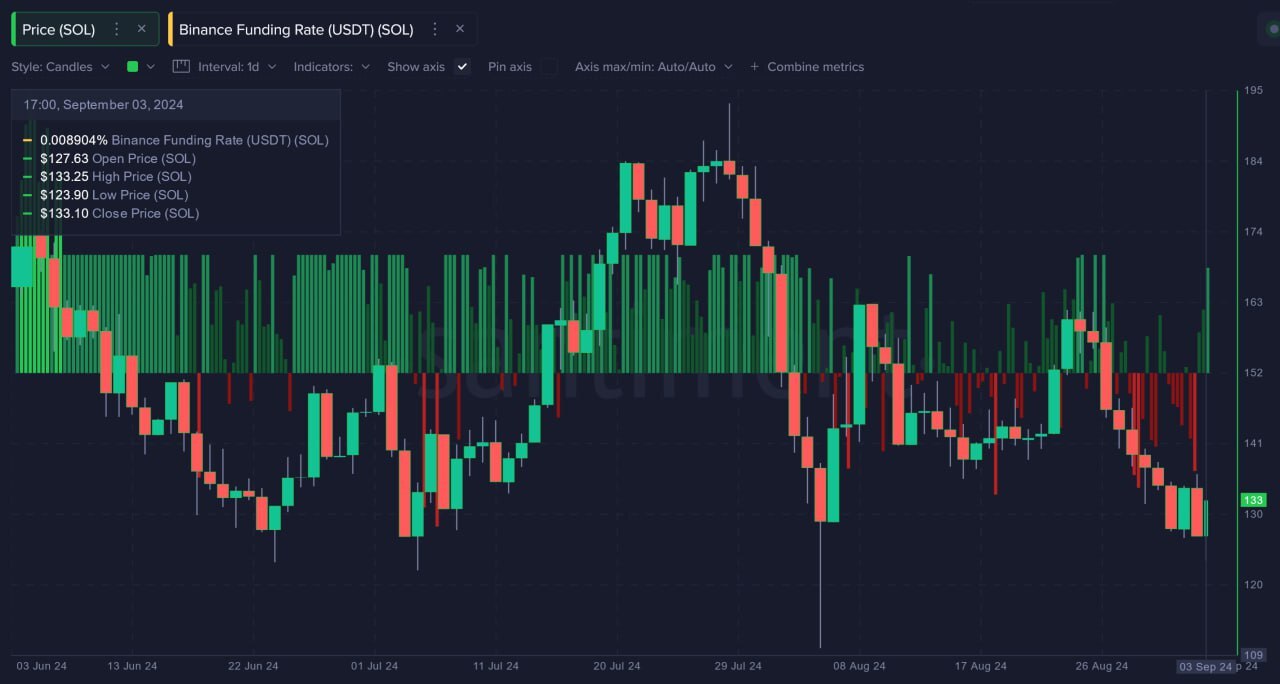Click the plus icon beside Combine metrics
This screenshot has width=1280, height=684.
pos(755,67)
